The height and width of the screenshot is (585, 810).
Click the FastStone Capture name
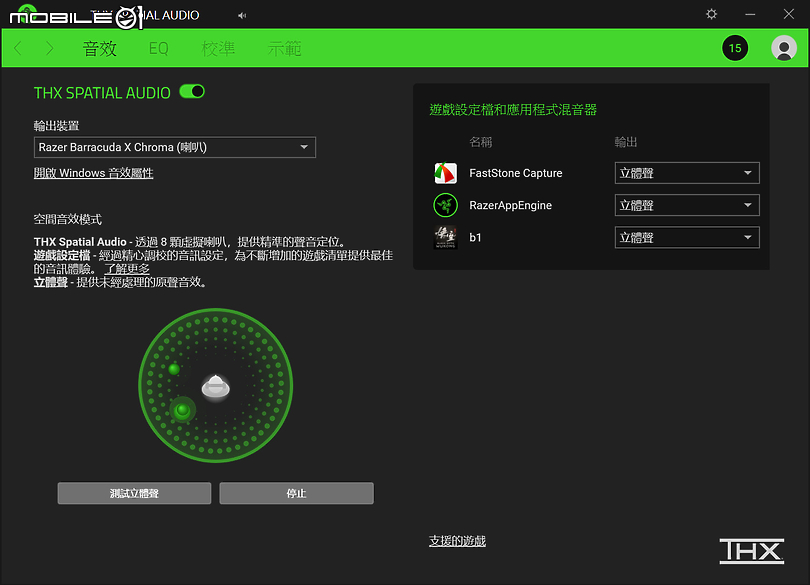pos(516,173)
